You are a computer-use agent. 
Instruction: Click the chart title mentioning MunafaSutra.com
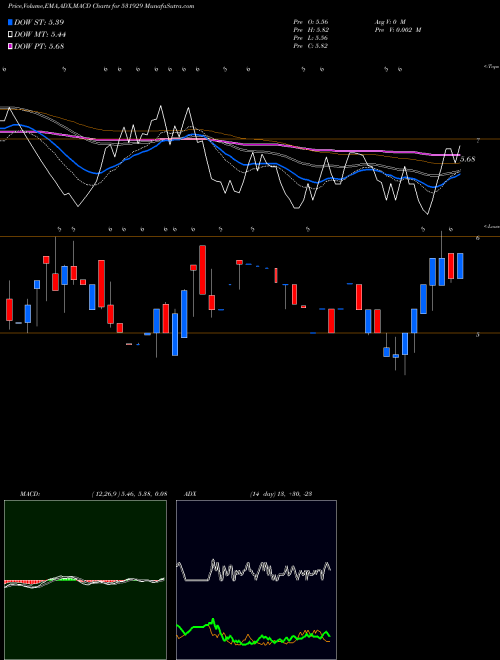101,7
